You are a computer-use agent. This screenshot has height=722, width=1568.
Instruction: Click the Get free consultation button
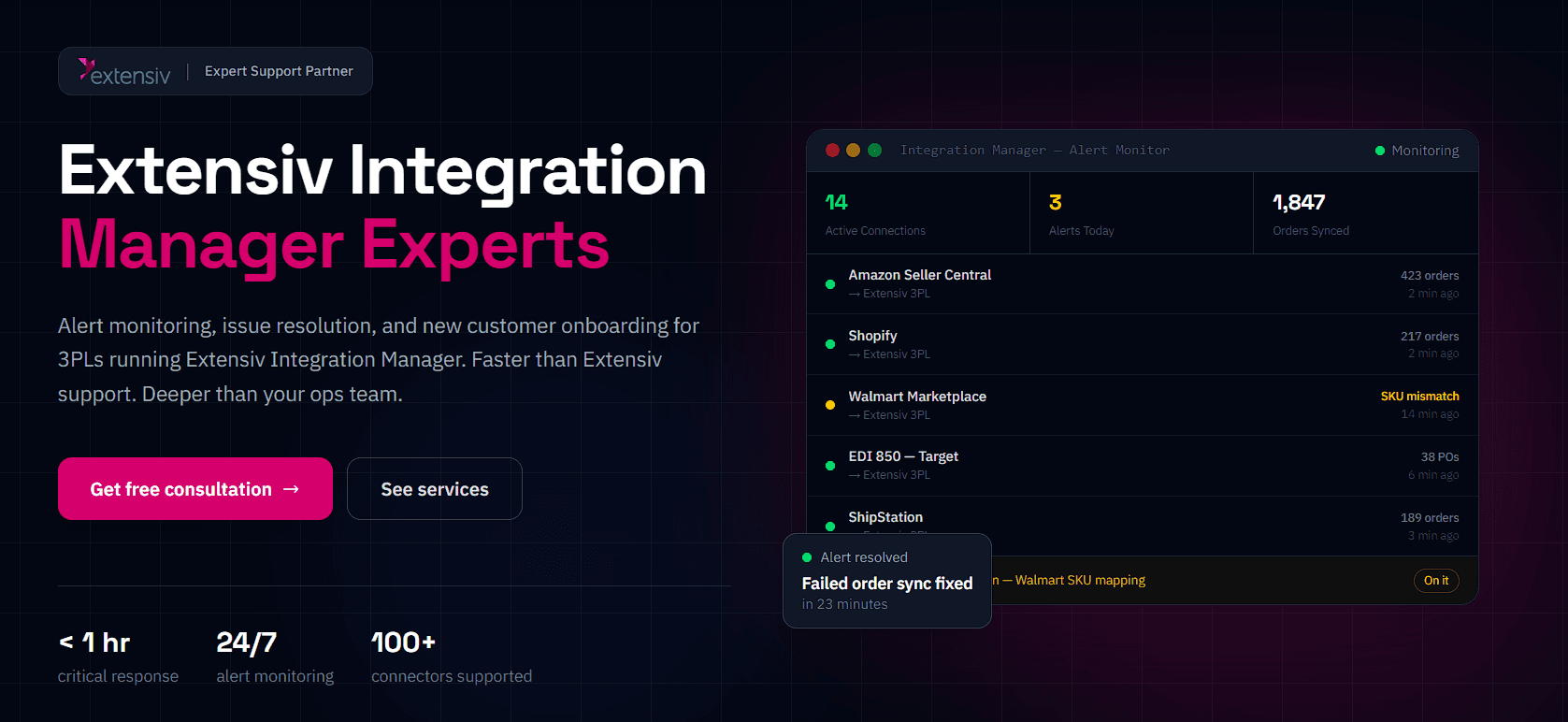195,488
